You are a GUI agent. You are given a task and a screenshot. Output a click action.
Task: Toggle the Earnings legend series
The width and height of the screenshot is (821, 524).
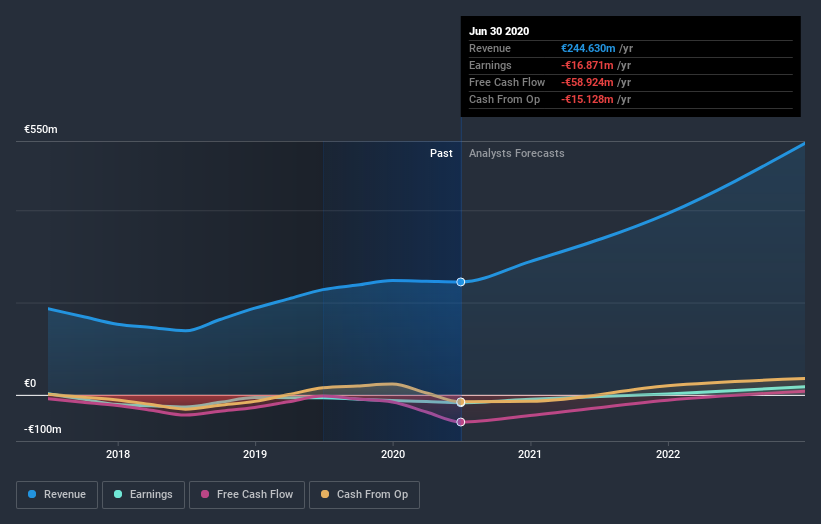coord(143,494)
